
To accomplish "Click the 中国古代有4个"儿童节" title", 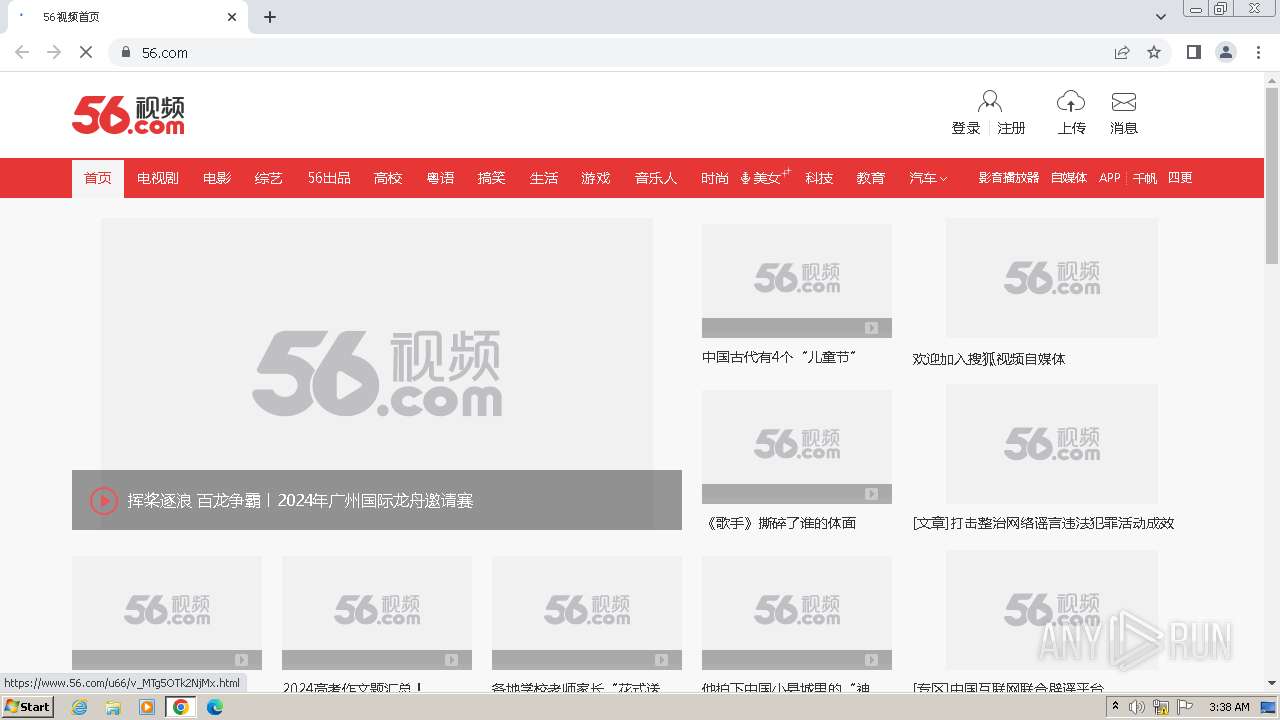I will 780,357.
